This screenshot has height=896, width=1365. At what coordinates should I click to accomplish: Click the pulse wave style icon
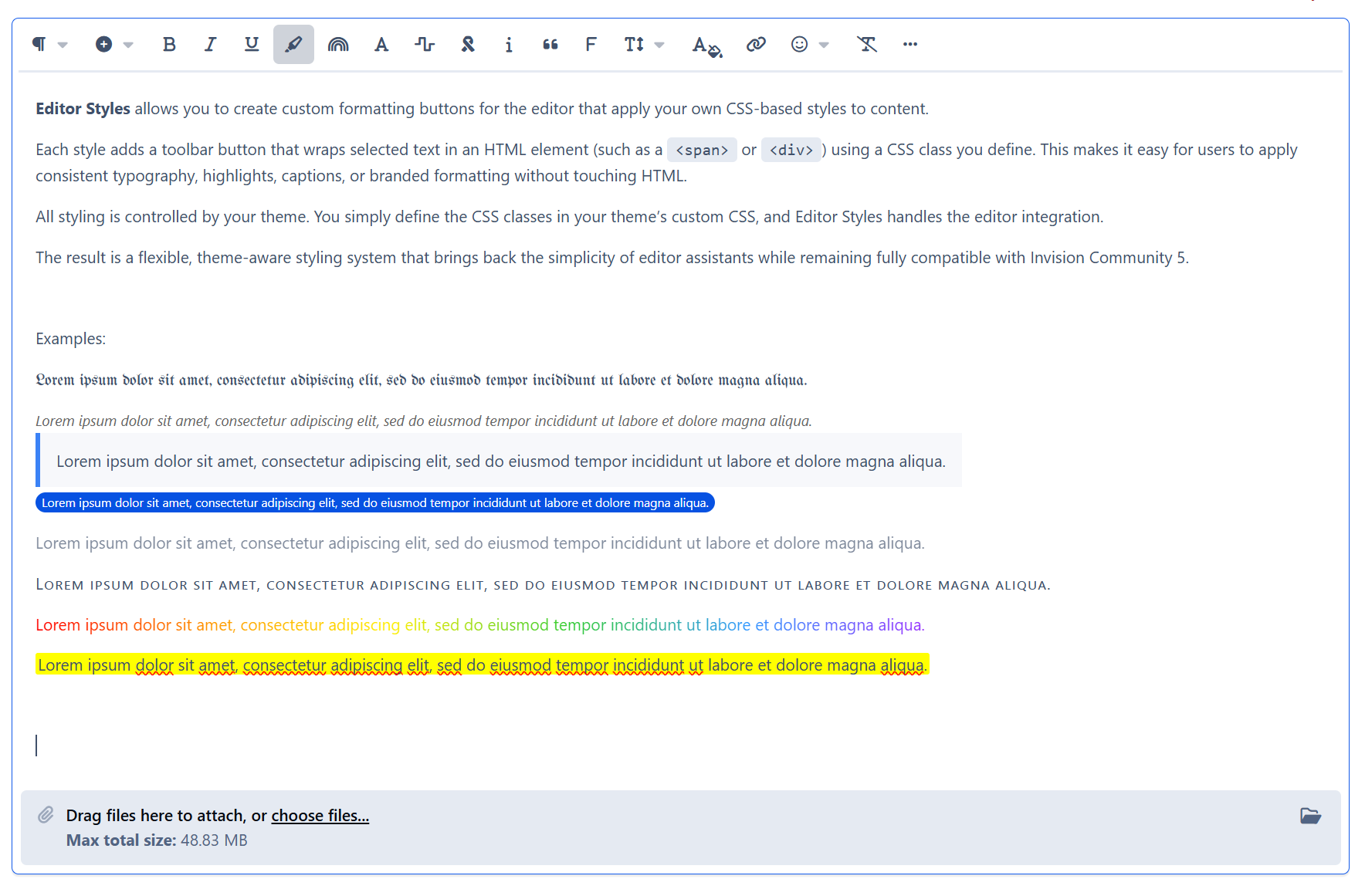(424, 45)
